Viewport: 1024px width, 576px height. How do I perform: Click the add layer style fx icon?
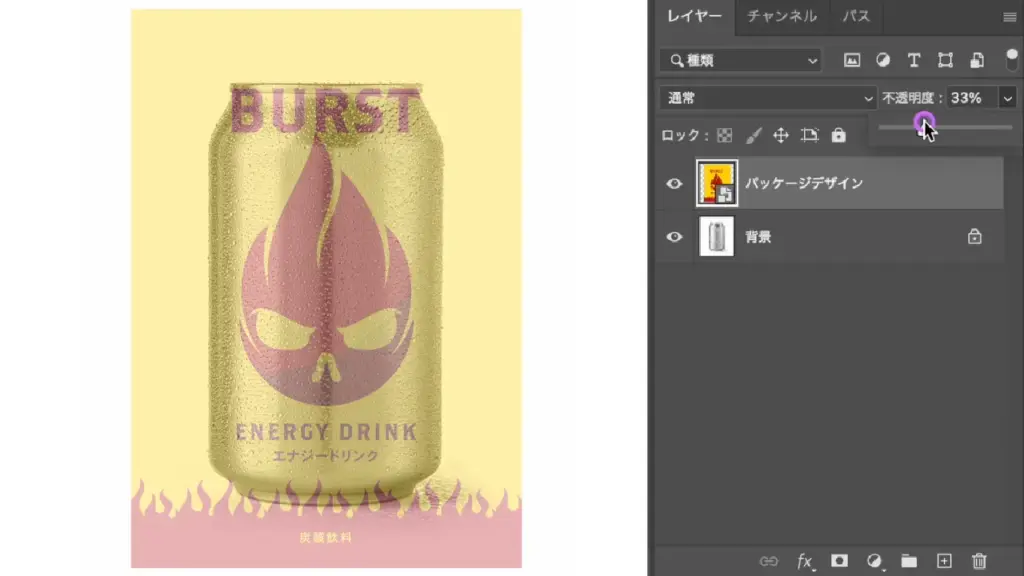(804, 561)
